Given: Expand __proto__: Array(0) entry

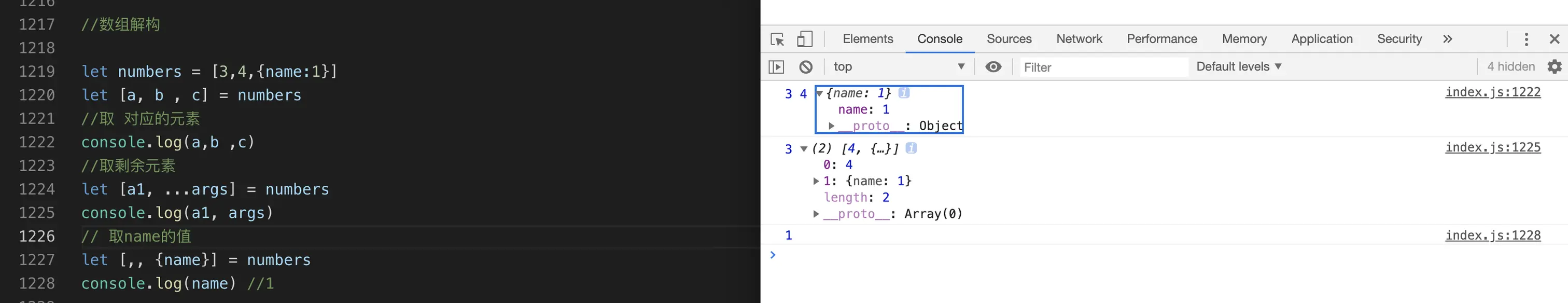Looking at the screenshot, I should 816,214.
